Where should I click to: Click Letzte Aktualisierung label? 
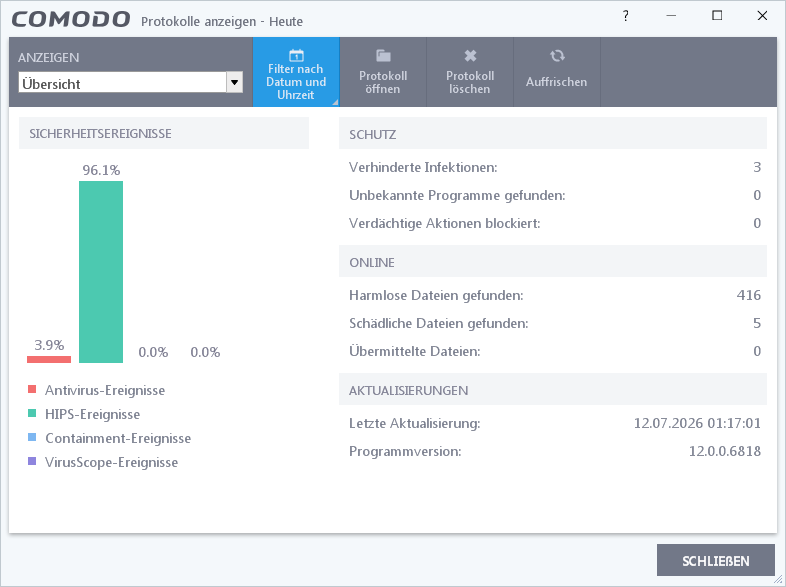(415, 424)
